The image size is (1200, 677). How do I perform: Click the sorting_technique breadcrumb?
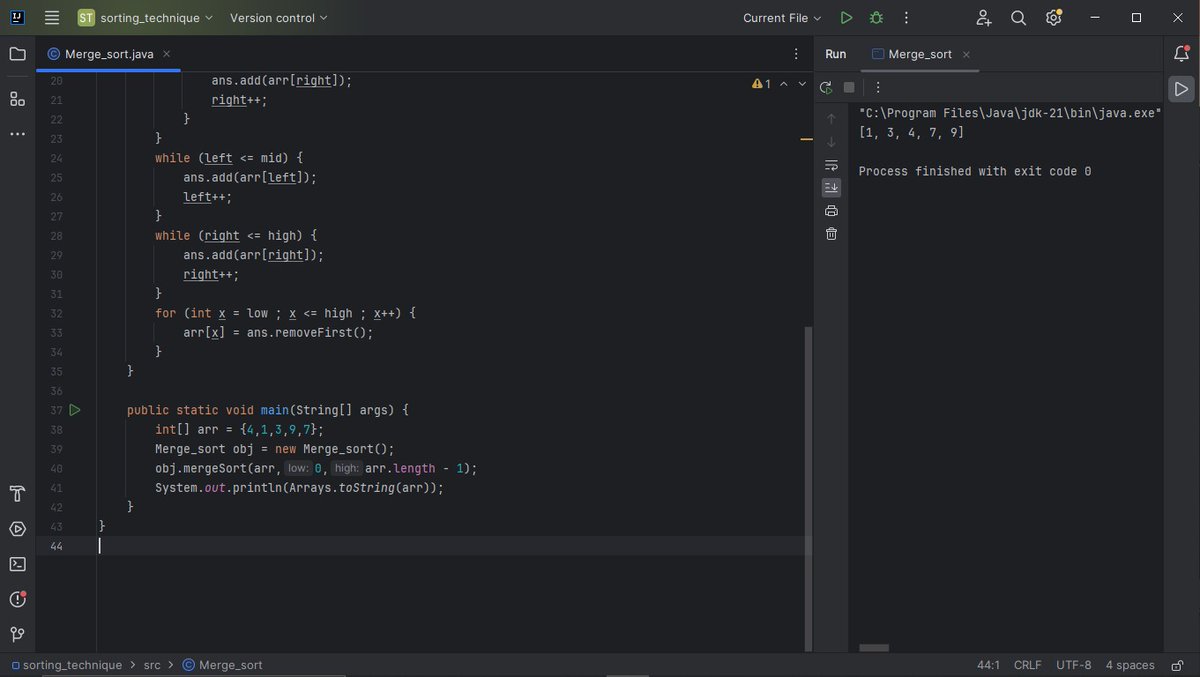tap(66, 665)
